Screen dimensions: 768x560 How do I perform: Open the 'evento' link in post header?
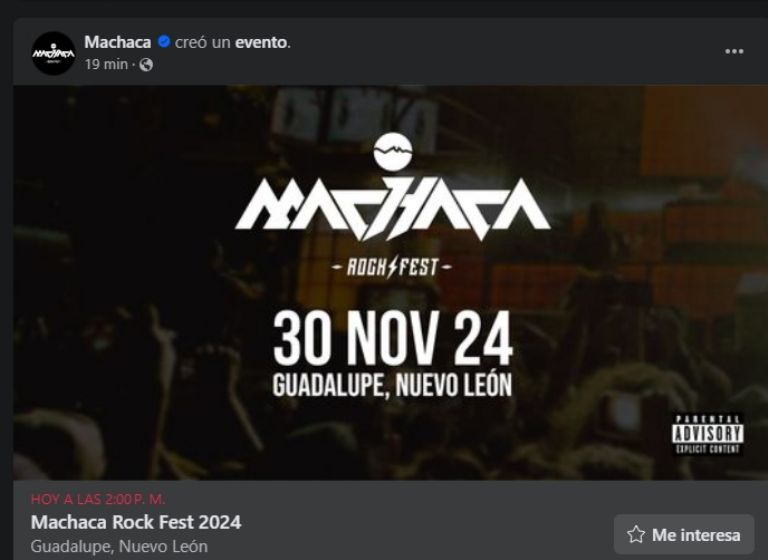pos(261,42)
